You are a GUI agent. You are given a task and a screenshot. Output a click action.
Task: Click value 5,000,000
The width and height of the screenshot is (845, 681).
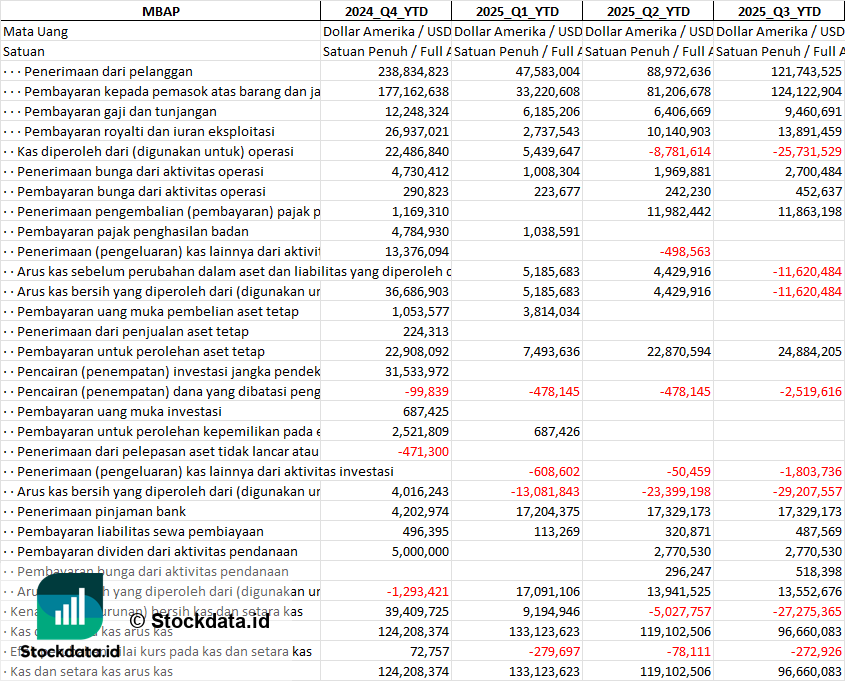pyautogui.click(x=420, y=551)
